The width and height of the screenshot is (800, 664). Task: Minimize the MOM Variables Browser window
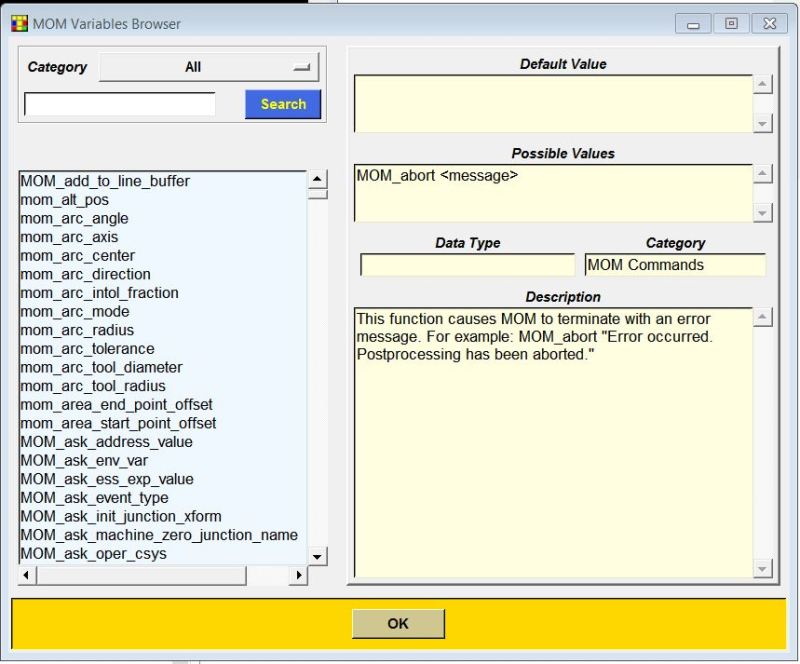pyautogui.click(x=693, y=23)
